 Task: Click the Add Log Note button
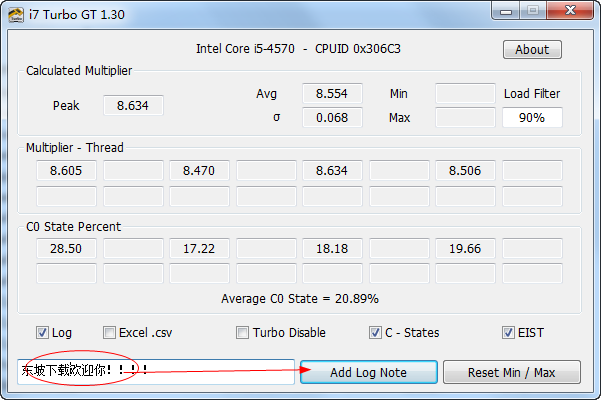369,372
